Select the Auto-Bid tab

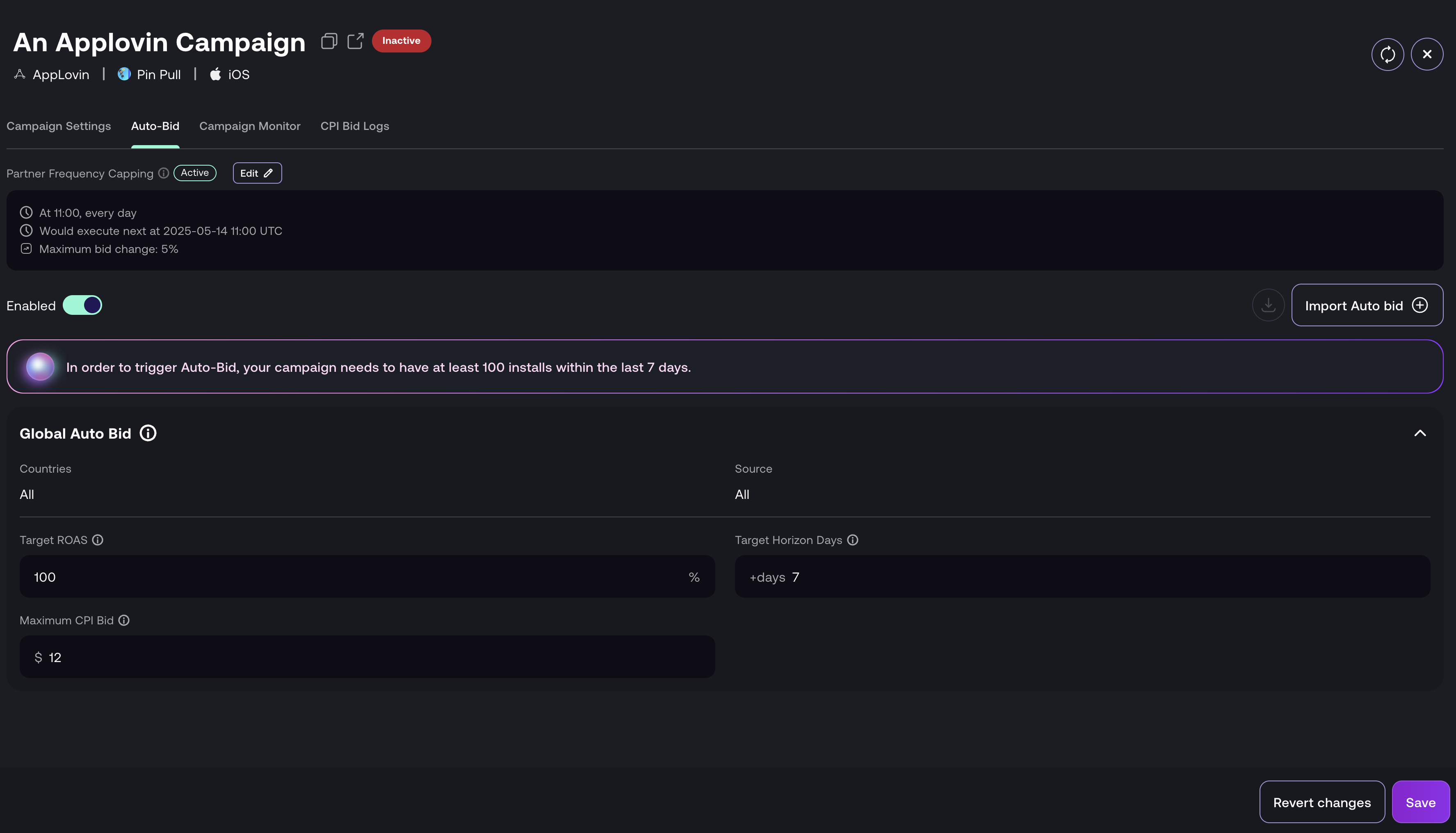point(155,126)
